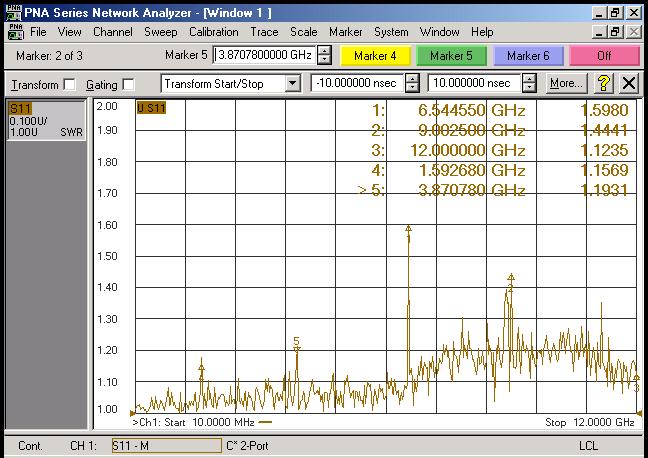Open the Calibration menu

pyautogui.click(x=214, y=32)
